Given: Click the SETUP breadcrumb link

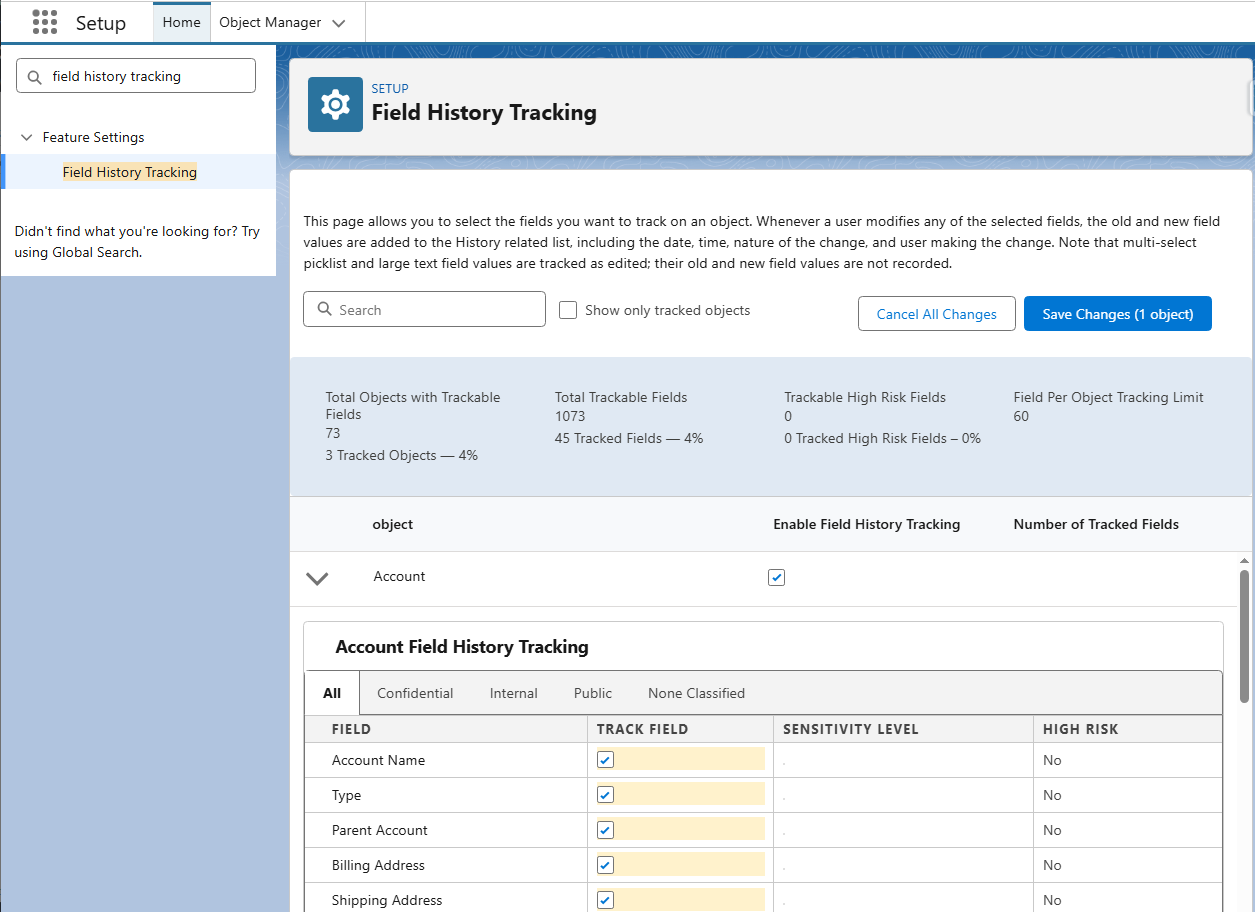Looking at the screenshot, I should point(390,88).
